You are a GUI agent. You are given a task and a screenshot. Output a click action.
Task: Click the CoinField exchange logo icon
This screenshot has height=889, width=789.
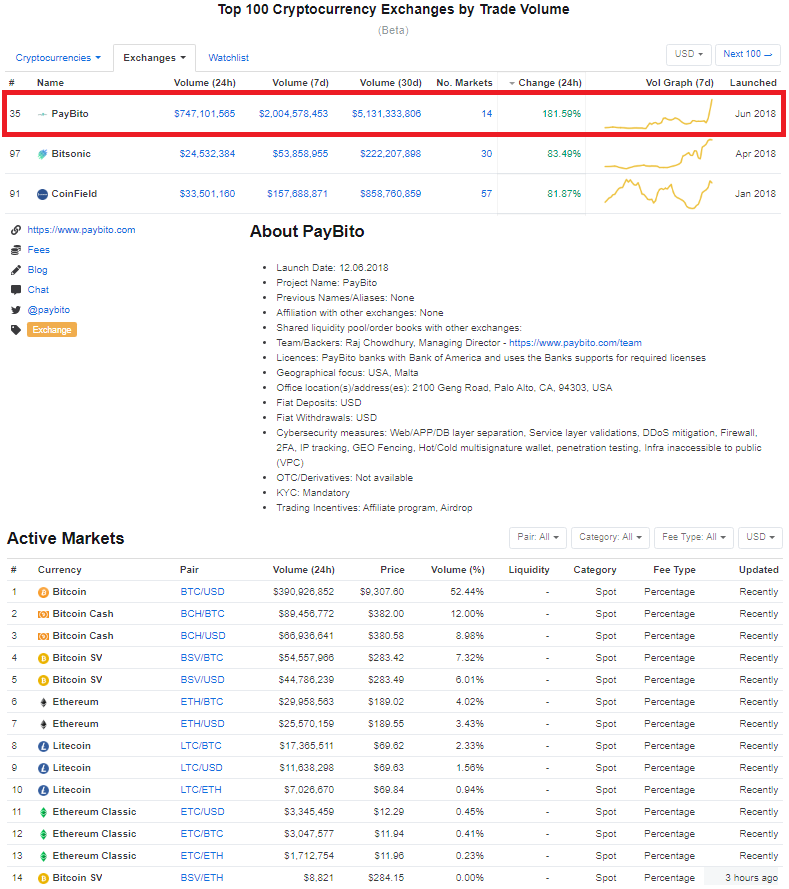[x=42, y=194]
